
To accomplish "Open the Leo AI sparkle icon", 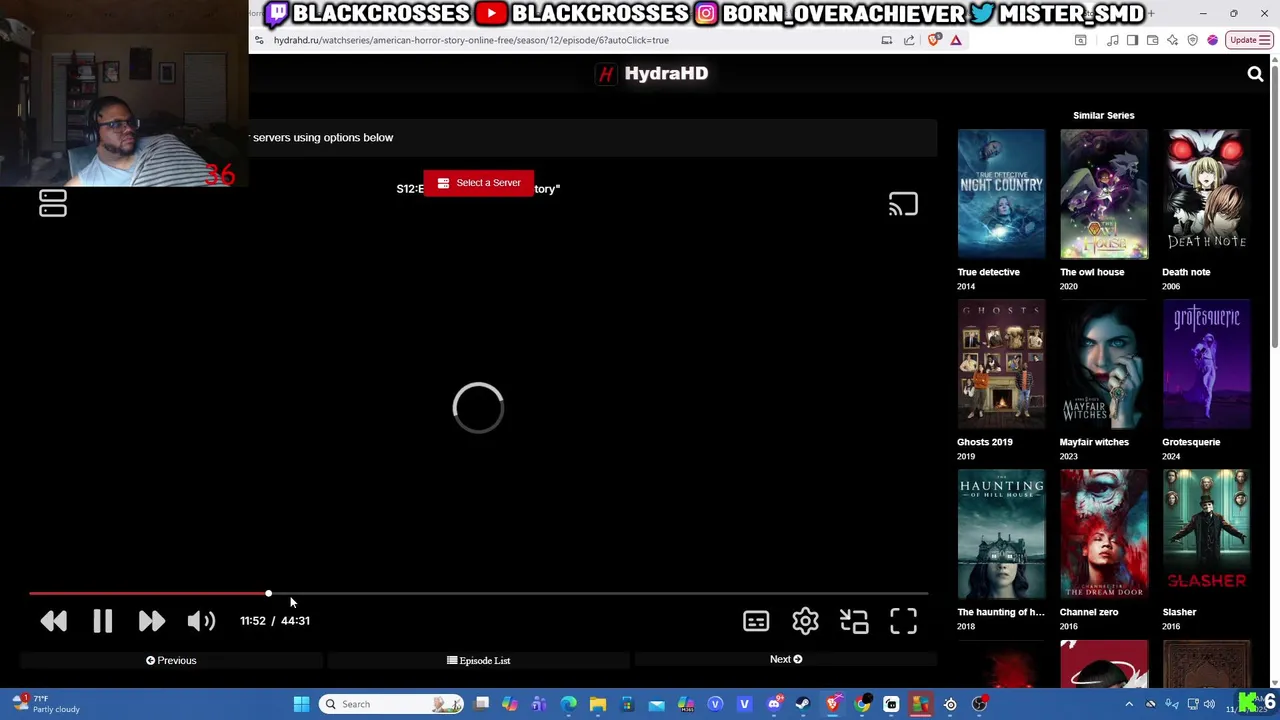I will point(1172,40).
